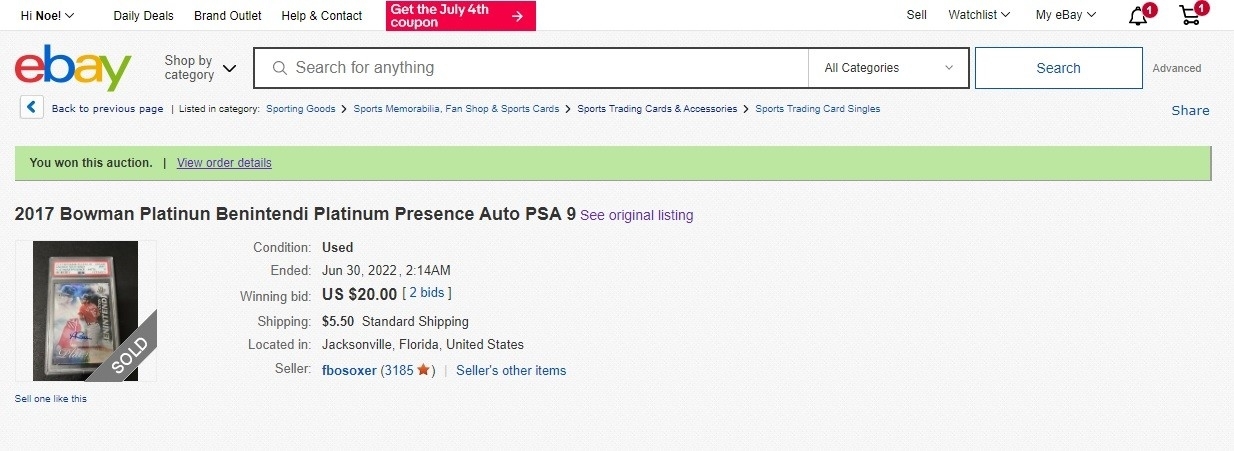Focus the Search for anything field
The width and height of the screenshot is (1234, 451).
tap(530, 68)
